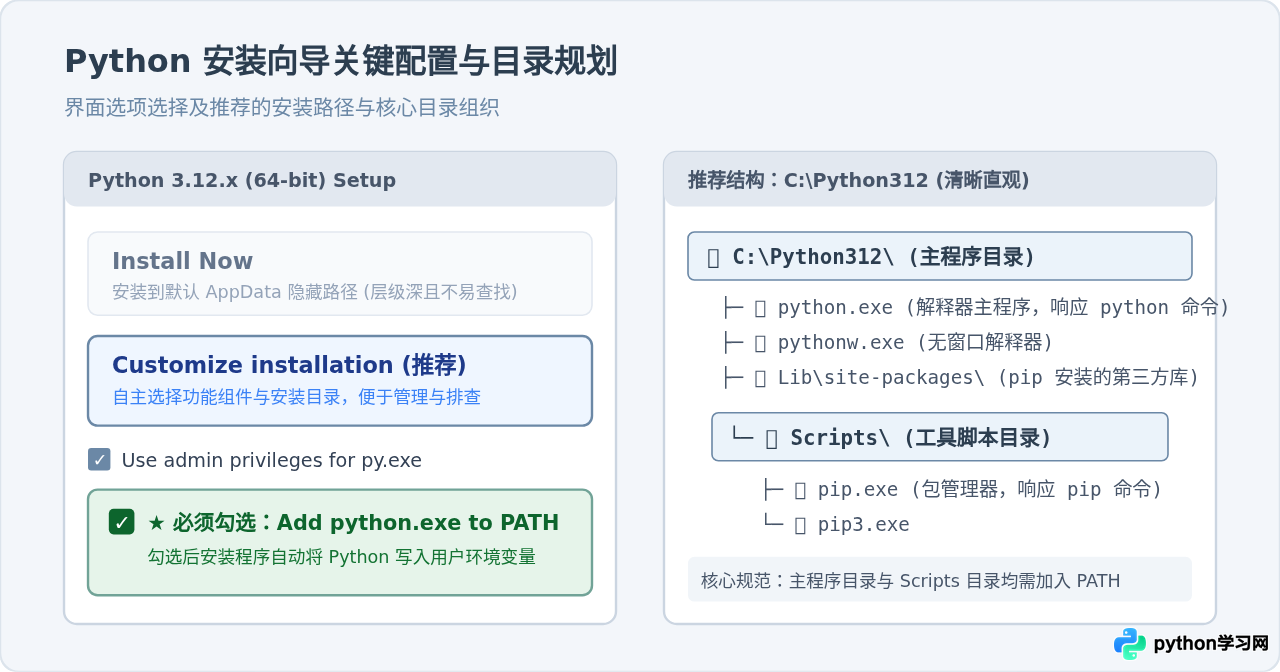The image size is (1280, 672).
Task: Click the star icon beside 必须勾选
Action: click(156, 523)
